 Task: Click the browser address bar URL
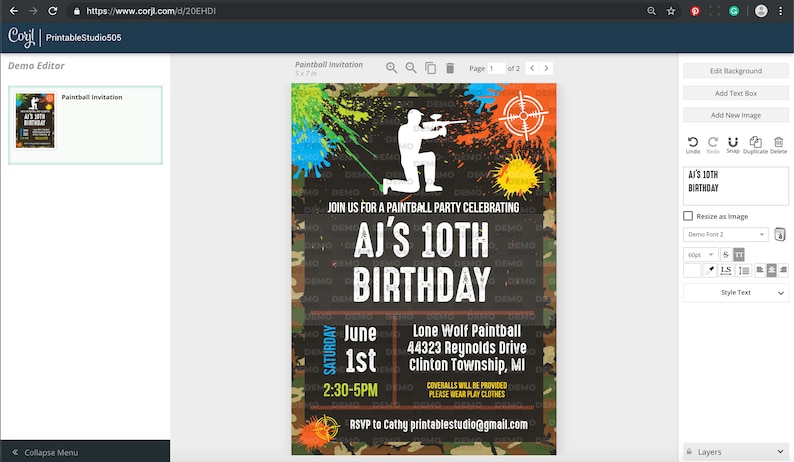[x=151, y=11]
